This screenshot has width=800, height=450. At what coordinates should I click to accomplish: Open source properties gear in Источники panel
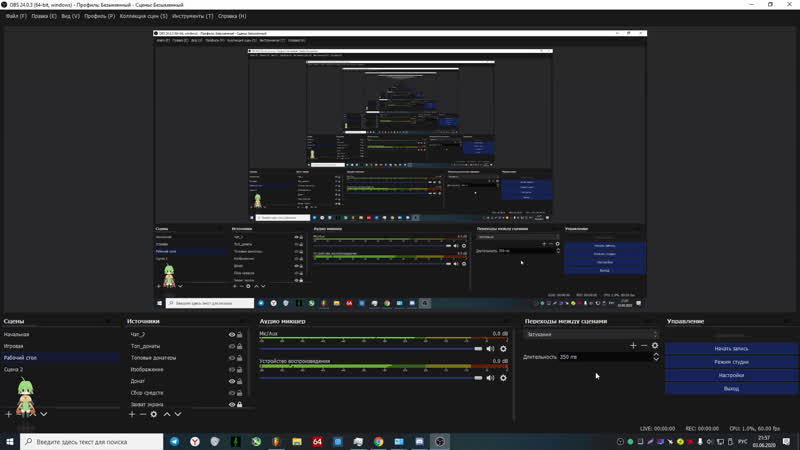pos(154,414)
